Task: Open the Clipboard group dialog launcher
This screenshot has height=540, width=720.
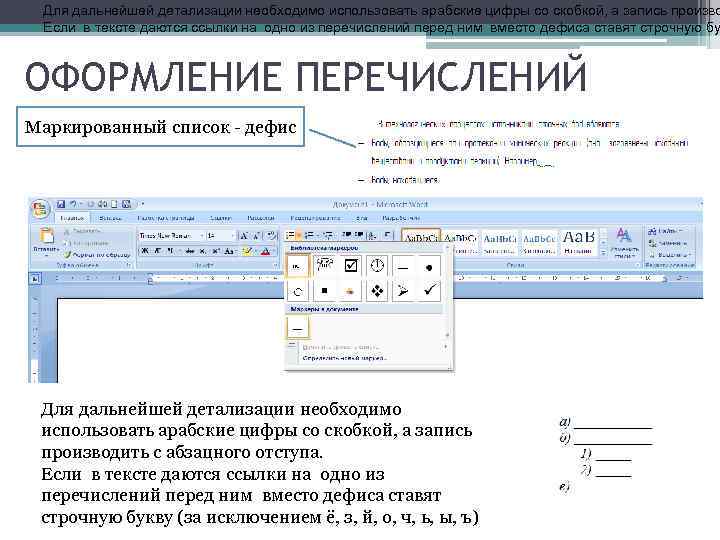Action: point(129,265)
